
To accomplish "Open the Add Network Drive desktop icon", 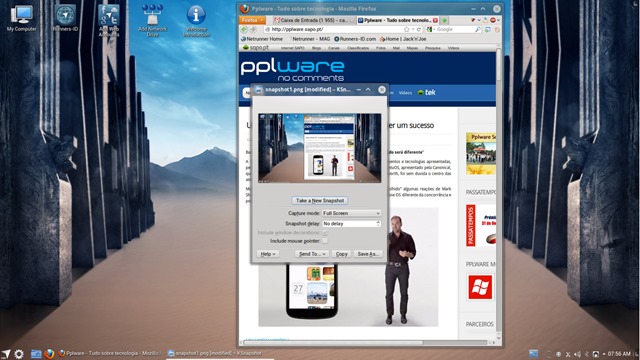I will (152, 20).
